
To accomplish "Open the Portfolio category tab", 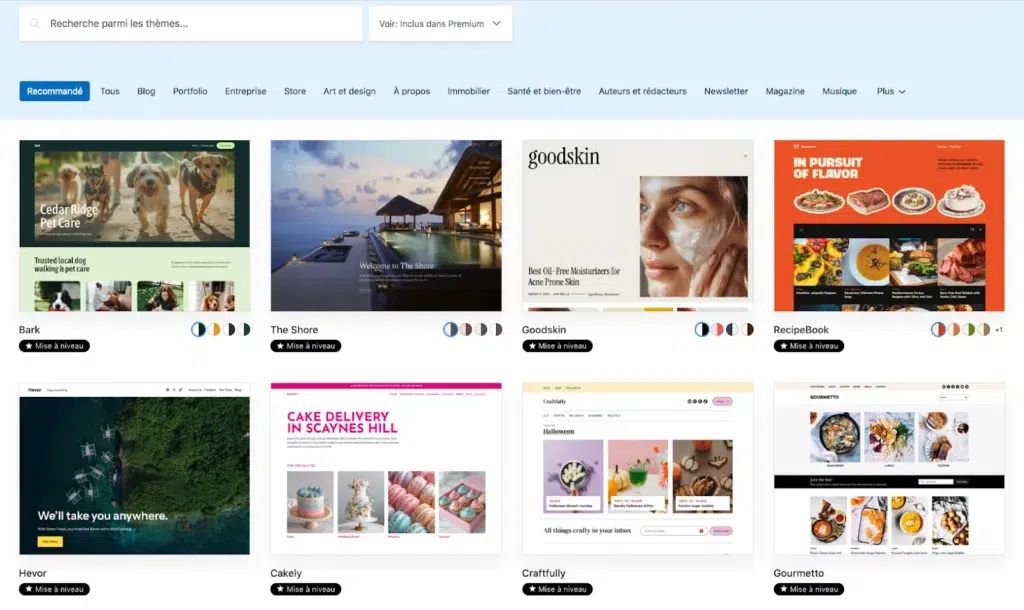I will click(190, 91).
